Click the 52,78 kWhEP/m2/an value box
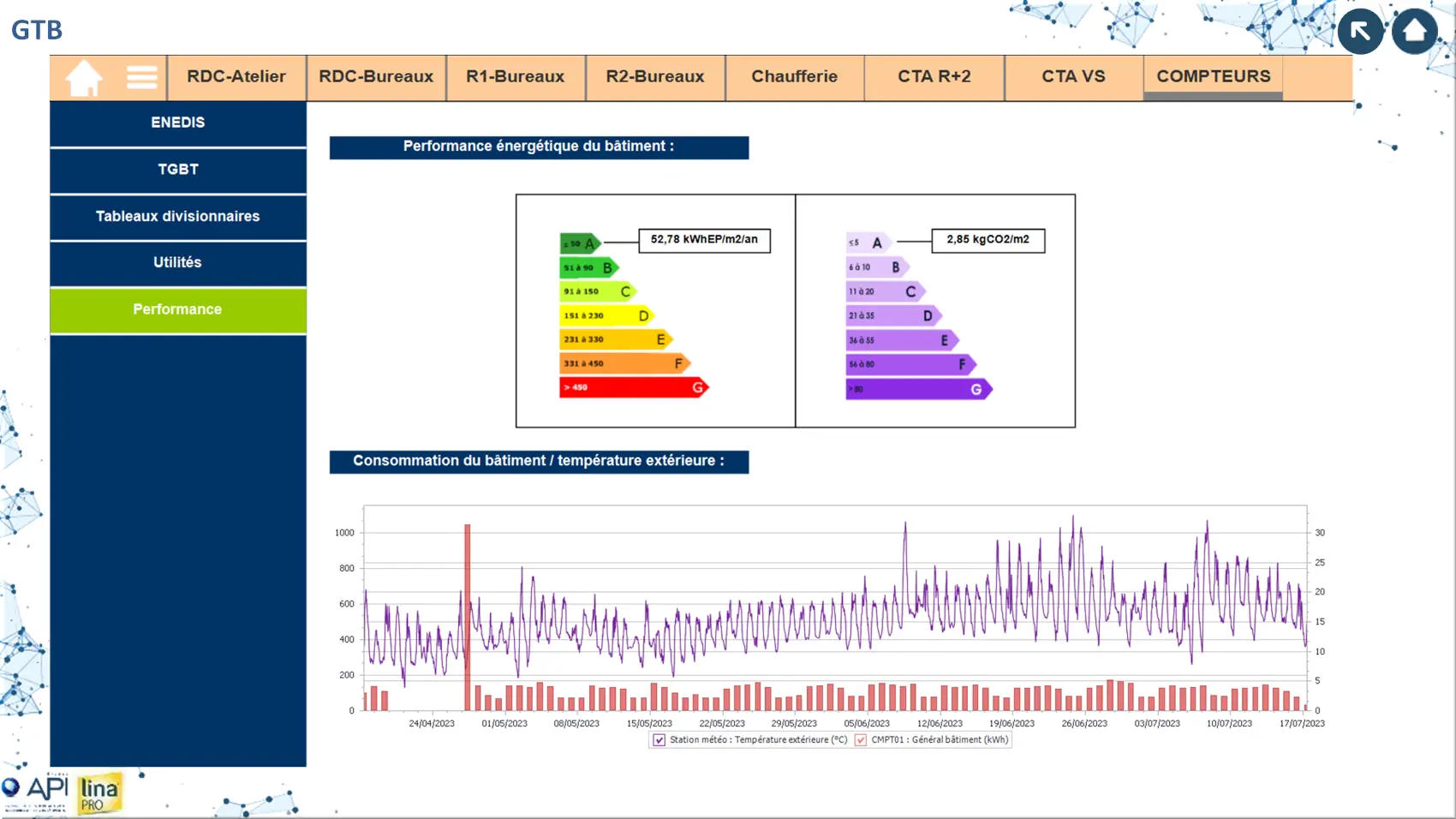Viewport: 1456px width, 819px height. 704,240
